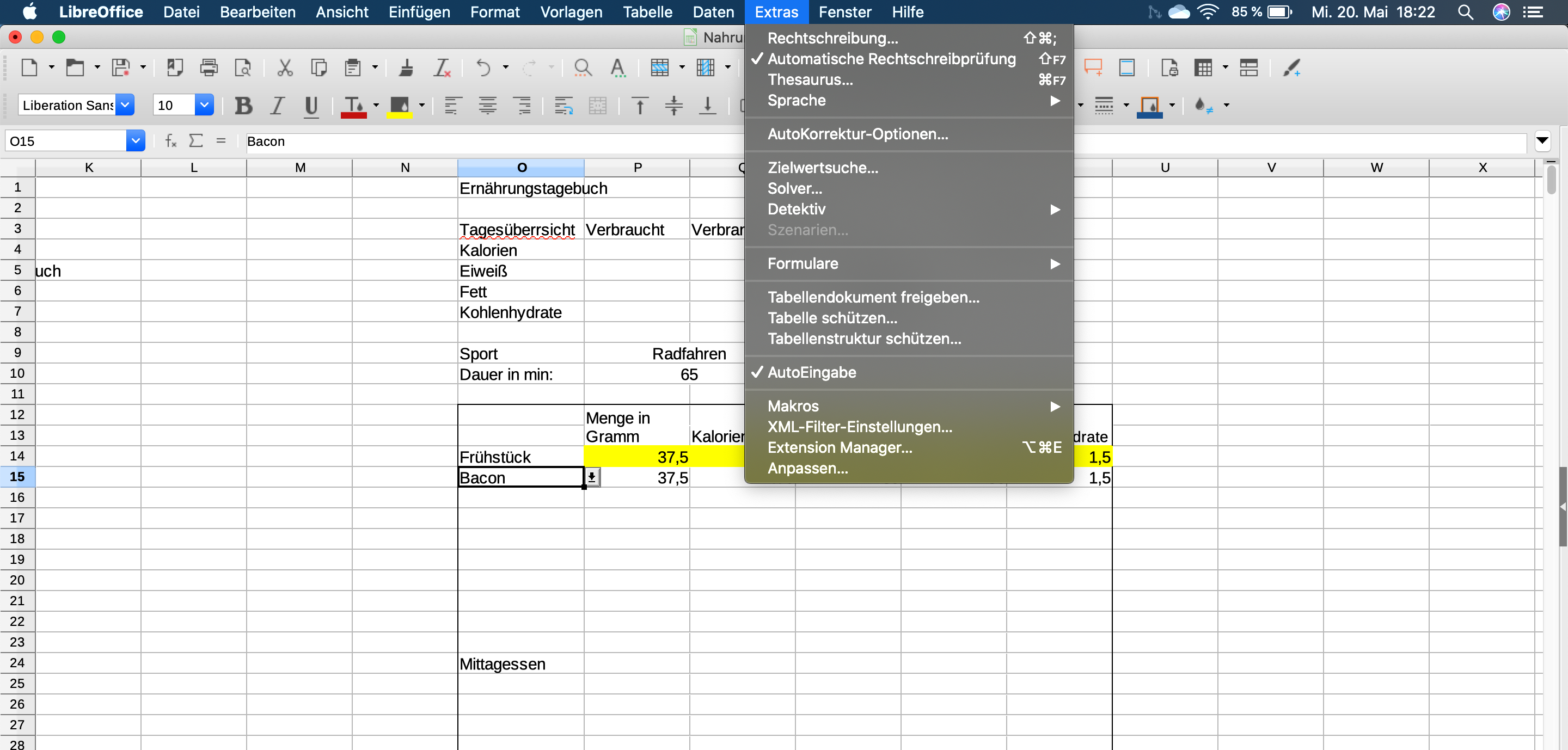Open background color dropdown arrow
1568x750 pixels.
pos(422,105)
